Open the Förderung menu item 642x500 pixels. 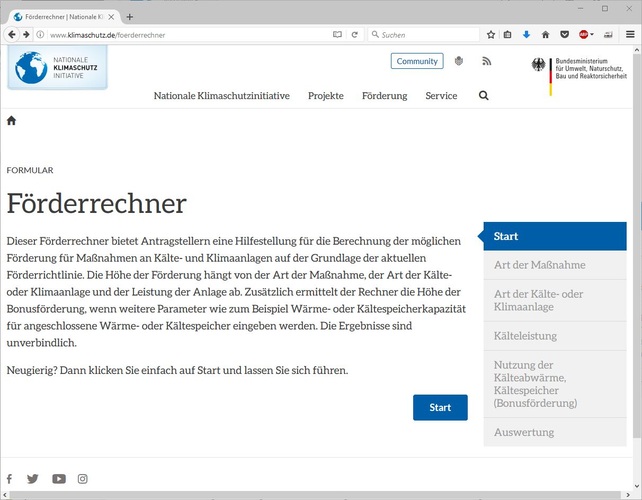click(x=385, y=96)
